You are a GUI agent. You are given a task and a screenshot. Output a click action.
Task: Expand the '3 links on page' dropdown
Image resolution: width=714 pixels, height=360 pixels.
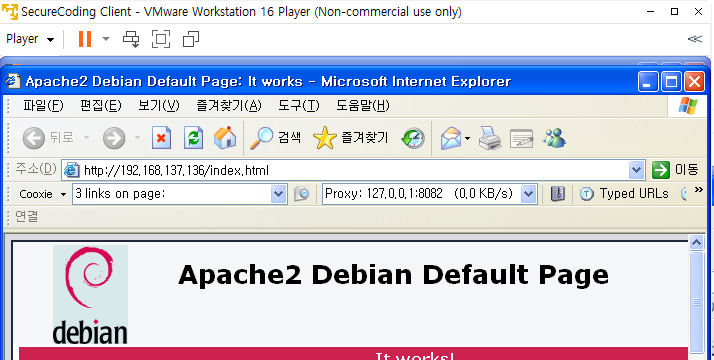click(279, 194)
